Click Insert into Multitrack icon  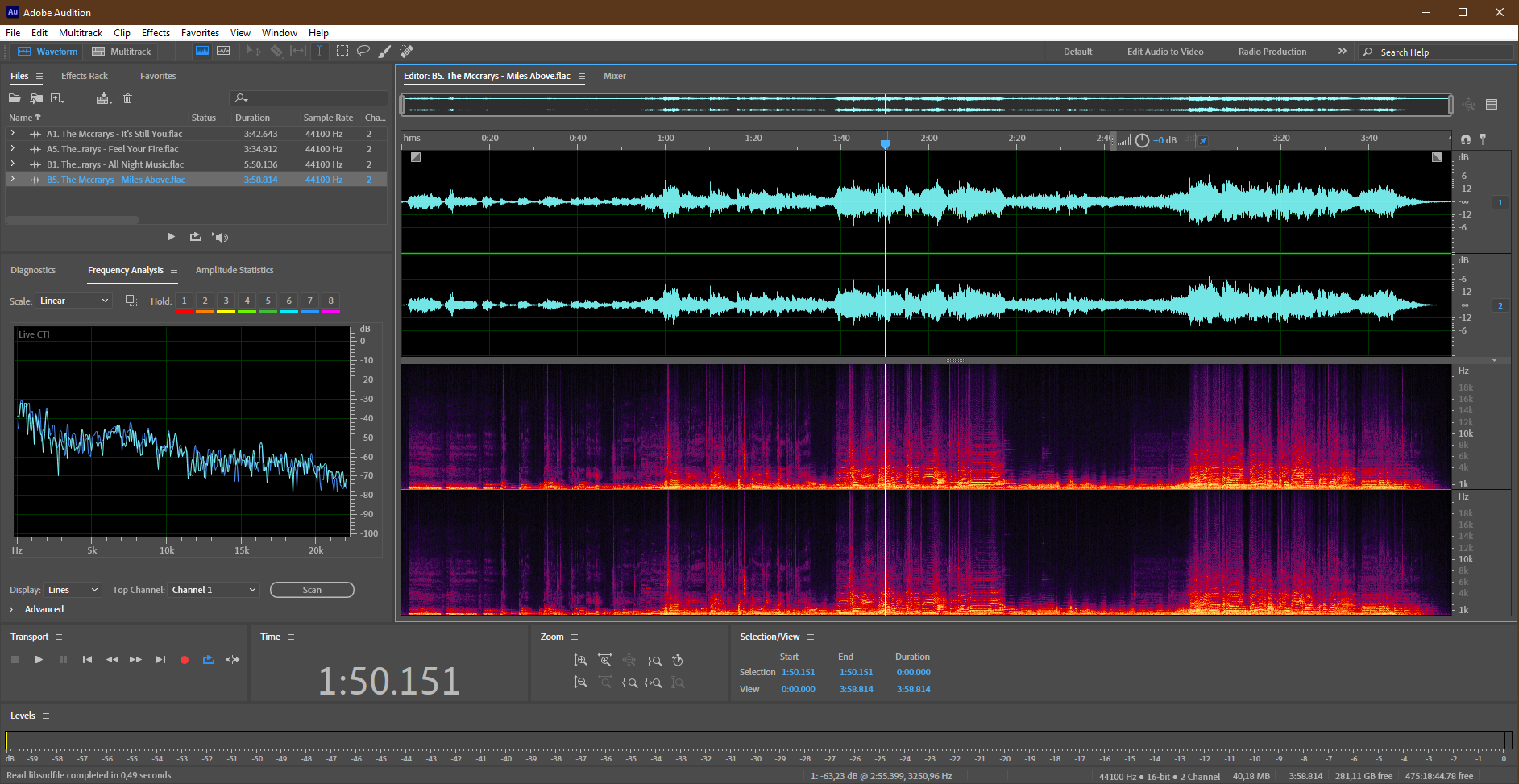[104, 98]
